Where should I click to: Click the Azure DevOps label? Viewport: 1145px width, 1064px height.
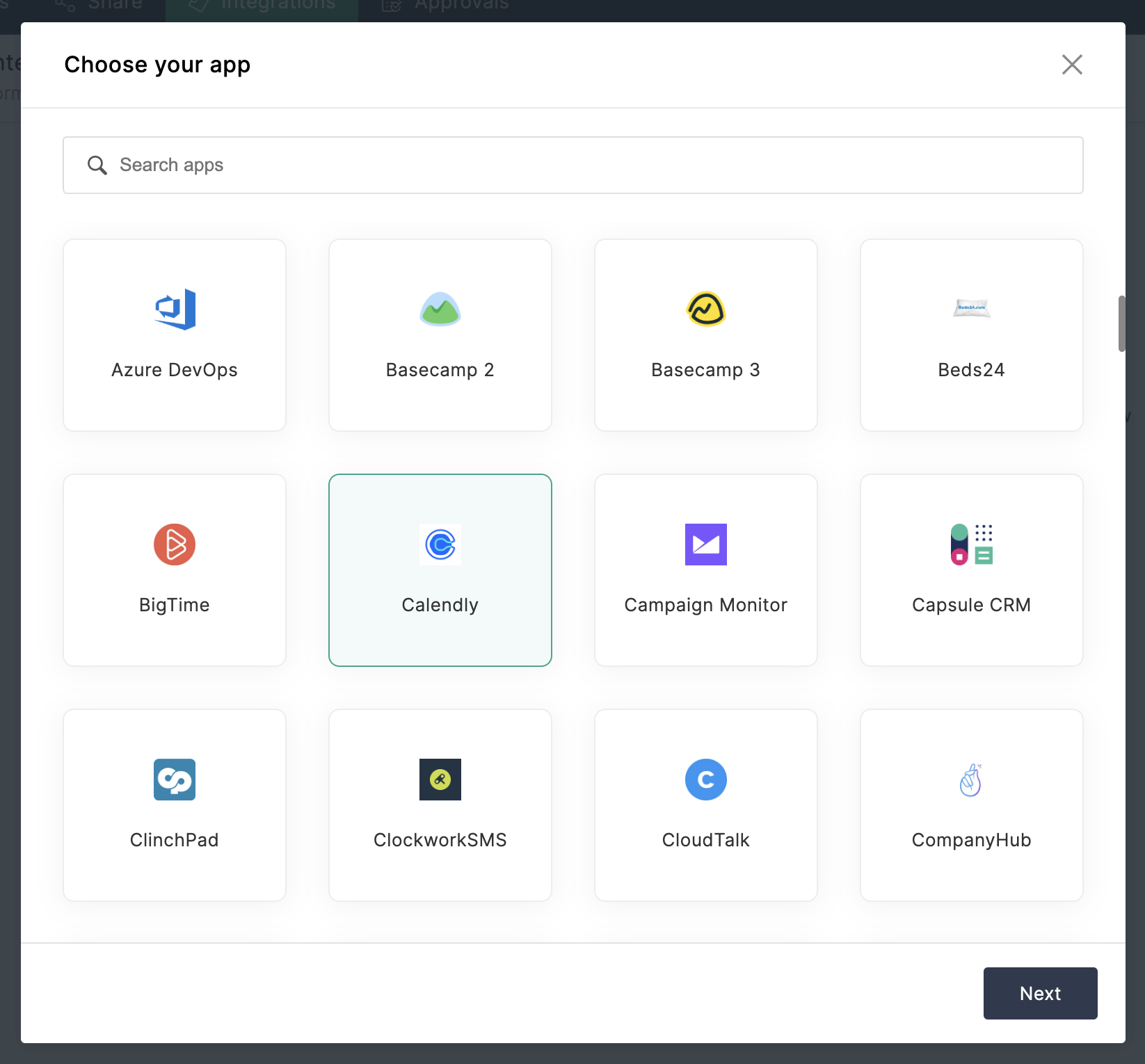[175, 370]
